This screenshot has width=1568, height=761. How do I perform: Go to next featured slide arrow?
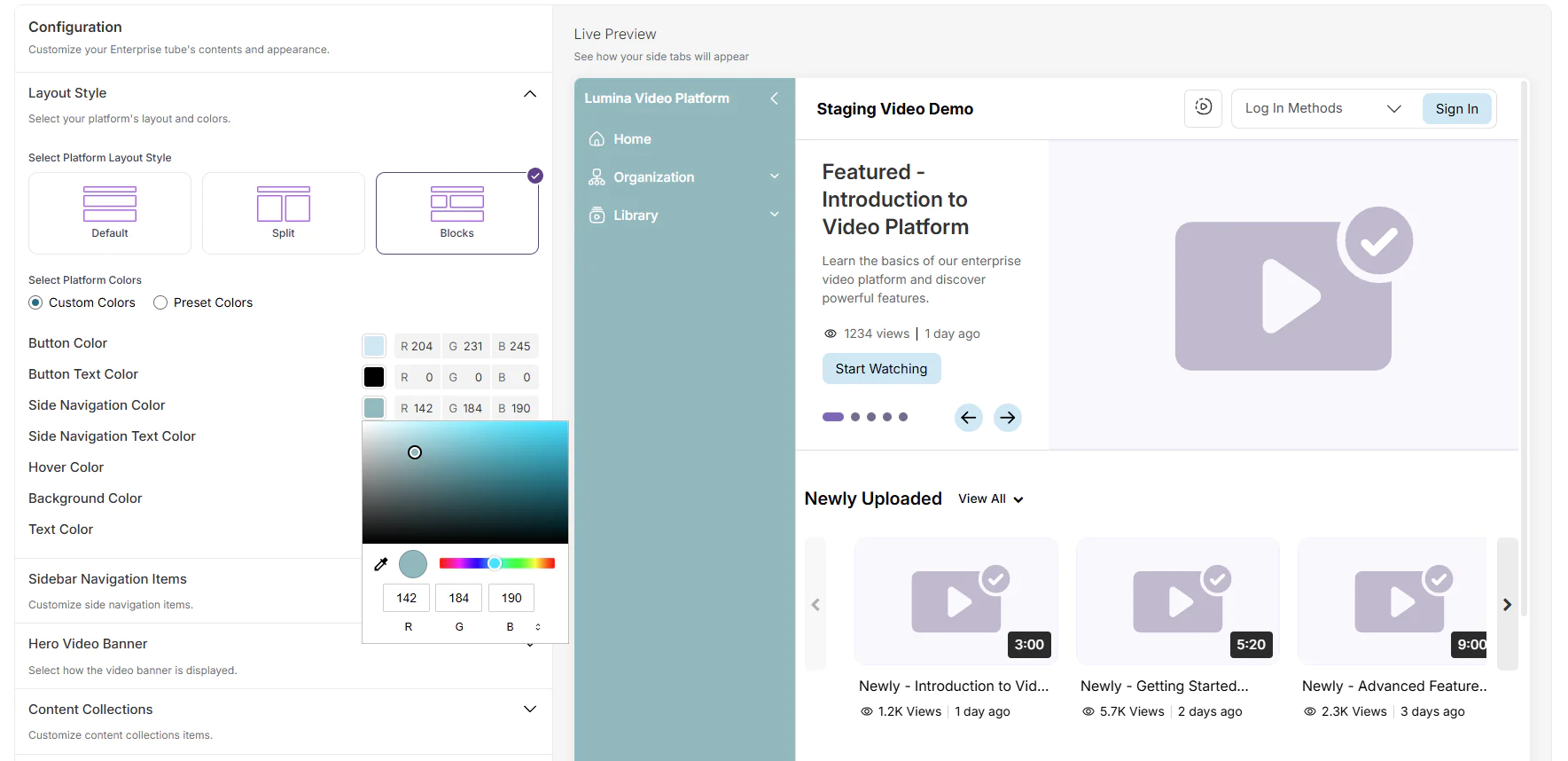(x=1007, y=418)
